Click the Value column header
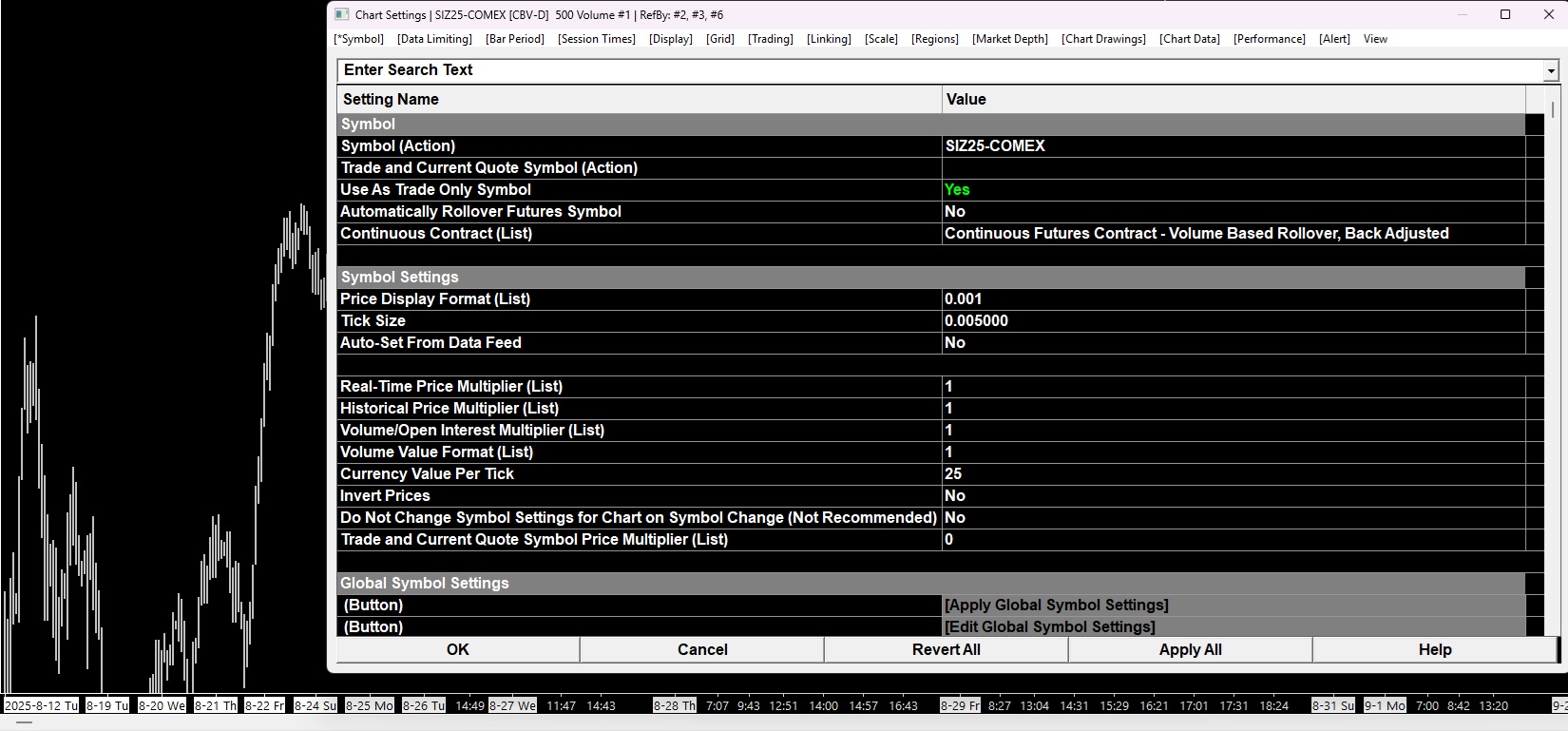Viewport: 1568px width, 731px height. coord(1233,99)
